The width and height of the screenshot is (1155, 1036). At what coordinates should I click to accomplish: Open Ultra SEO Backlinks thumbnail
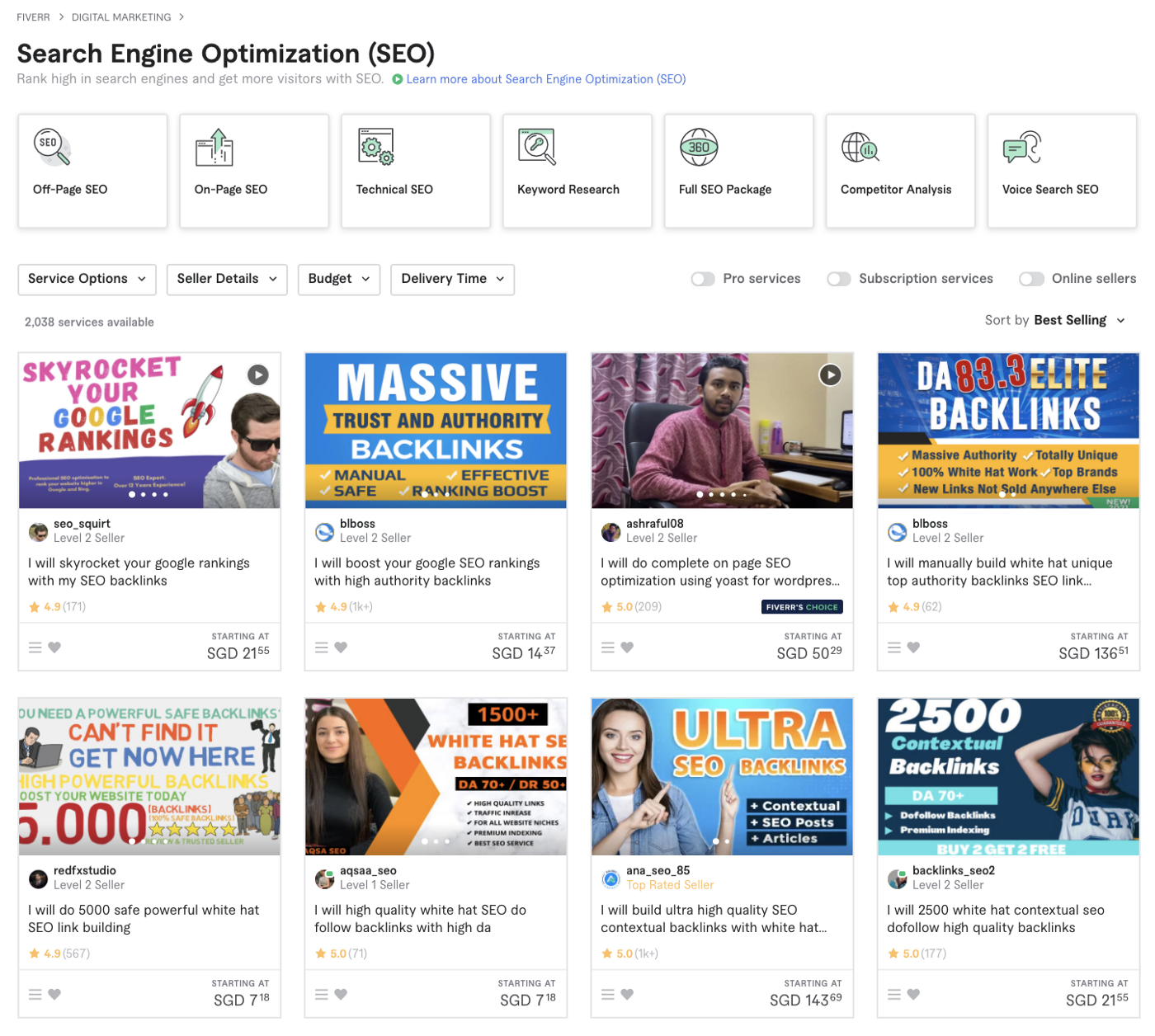[x=722, y=777]
